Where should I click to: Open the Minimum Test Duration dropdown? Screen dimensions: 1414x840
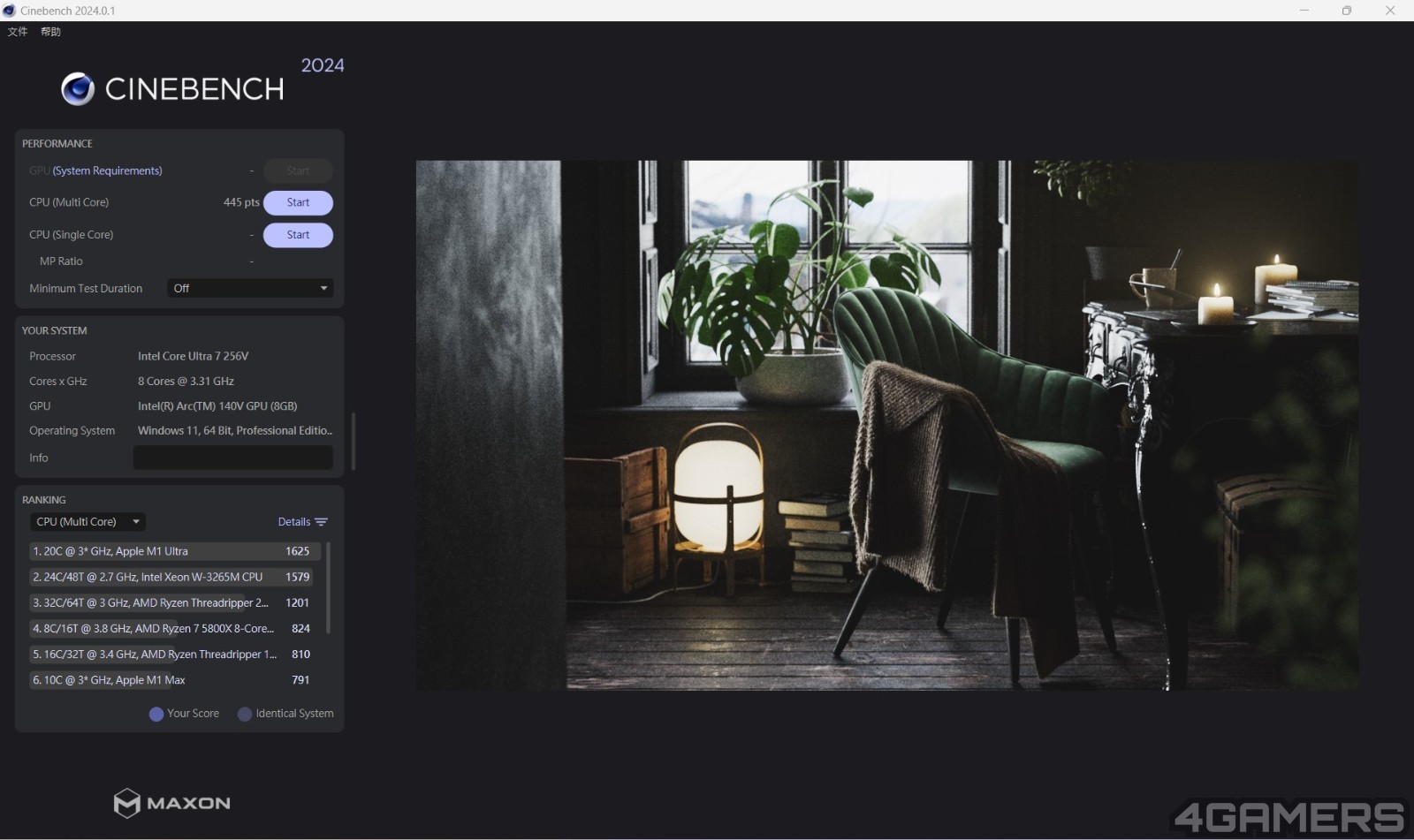point(250,288)
